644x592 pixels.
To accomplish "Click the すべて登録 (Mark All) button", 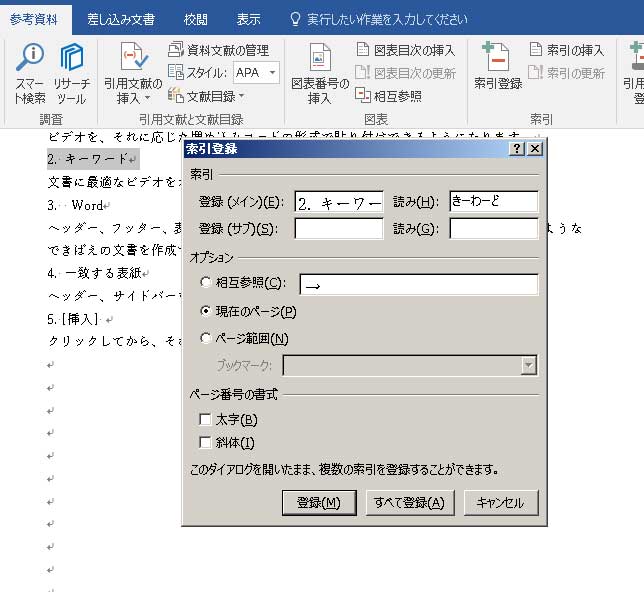I will click(410, 502).
